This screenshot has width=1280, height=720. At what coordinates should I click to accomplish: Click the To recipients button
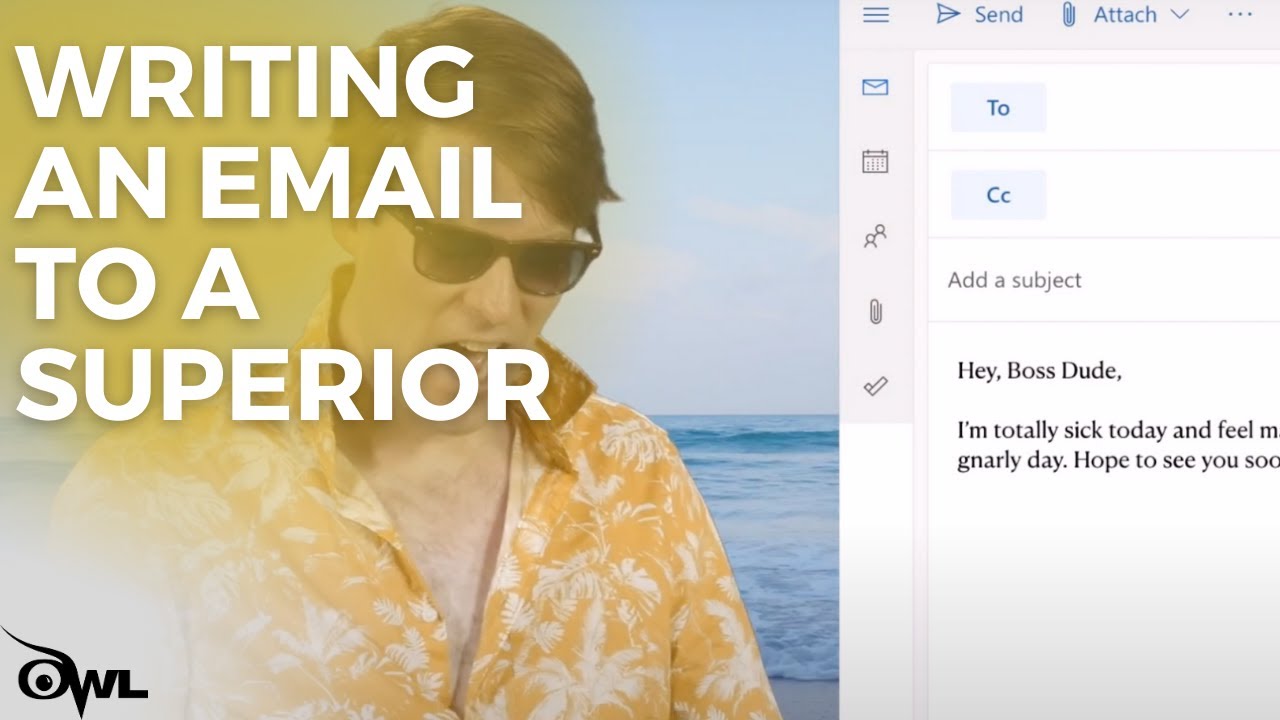(998, 108)
